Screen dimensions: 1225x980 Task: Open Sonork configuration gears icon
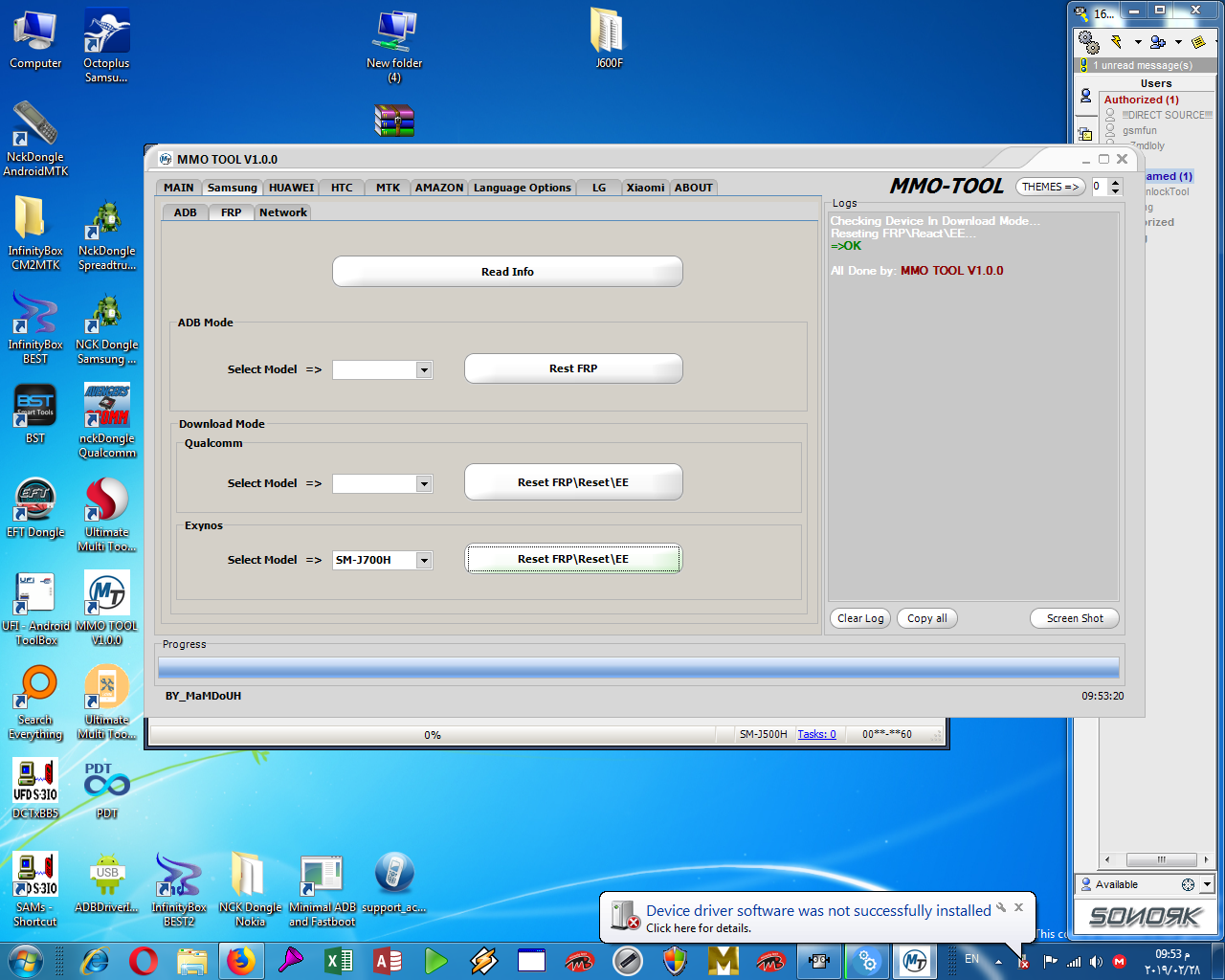pyautogui.click(x=1088, y=41)
